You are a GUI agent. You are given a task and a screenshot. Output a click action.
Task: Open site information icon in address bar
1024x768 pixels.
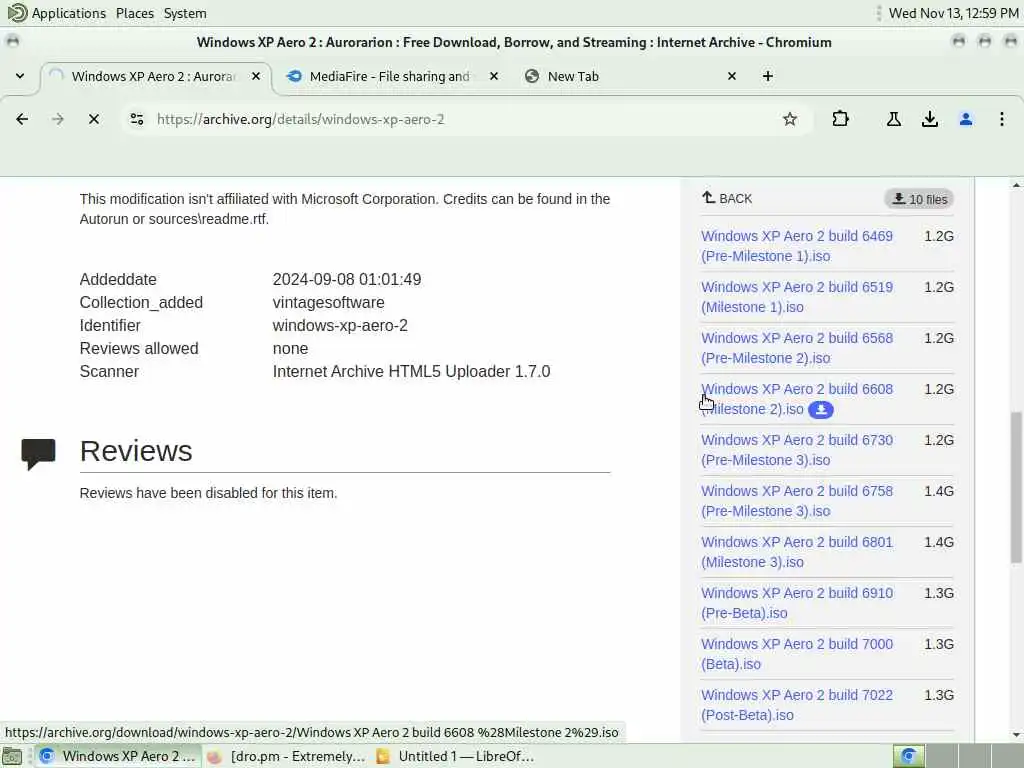[136, 119]
